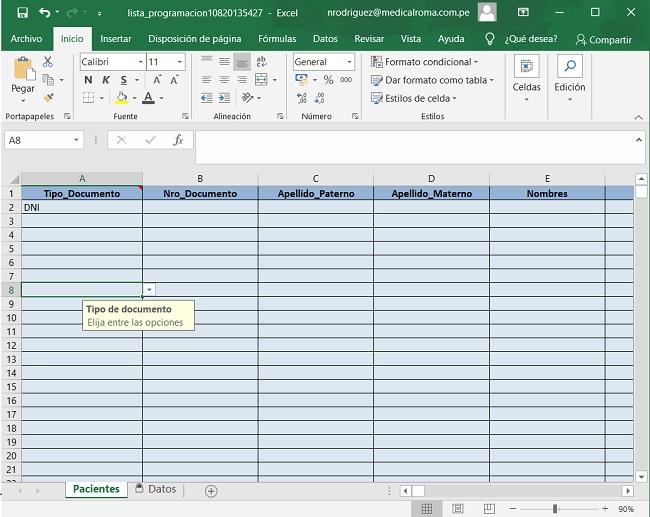The height and width of the screenshot is (517, 650).
Task: Decrease font size with the smaller A icon
Action: 174,80
